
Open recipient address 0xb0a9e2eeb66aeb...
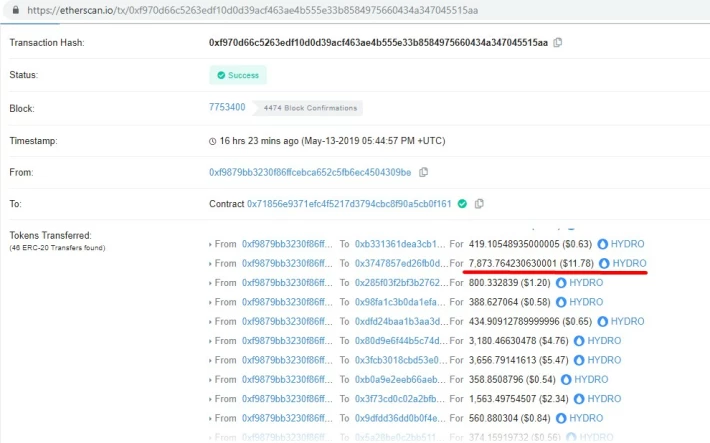tap(400, 380)
